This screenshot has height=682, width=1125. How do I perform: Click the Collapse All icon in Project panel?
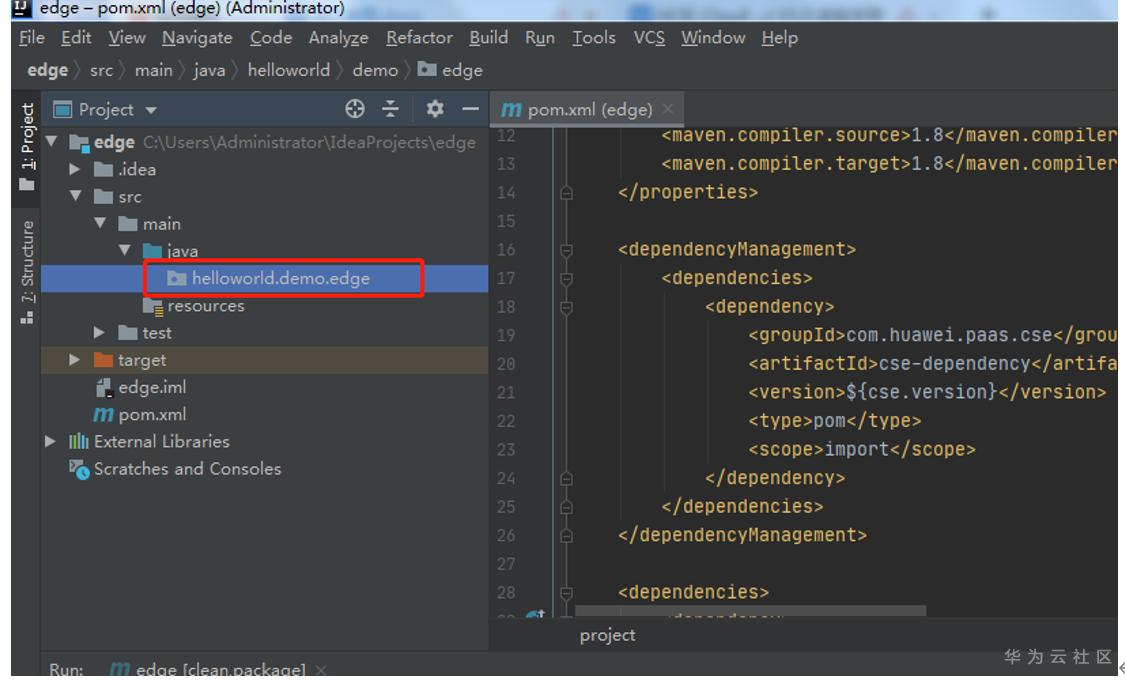(390, 109)
